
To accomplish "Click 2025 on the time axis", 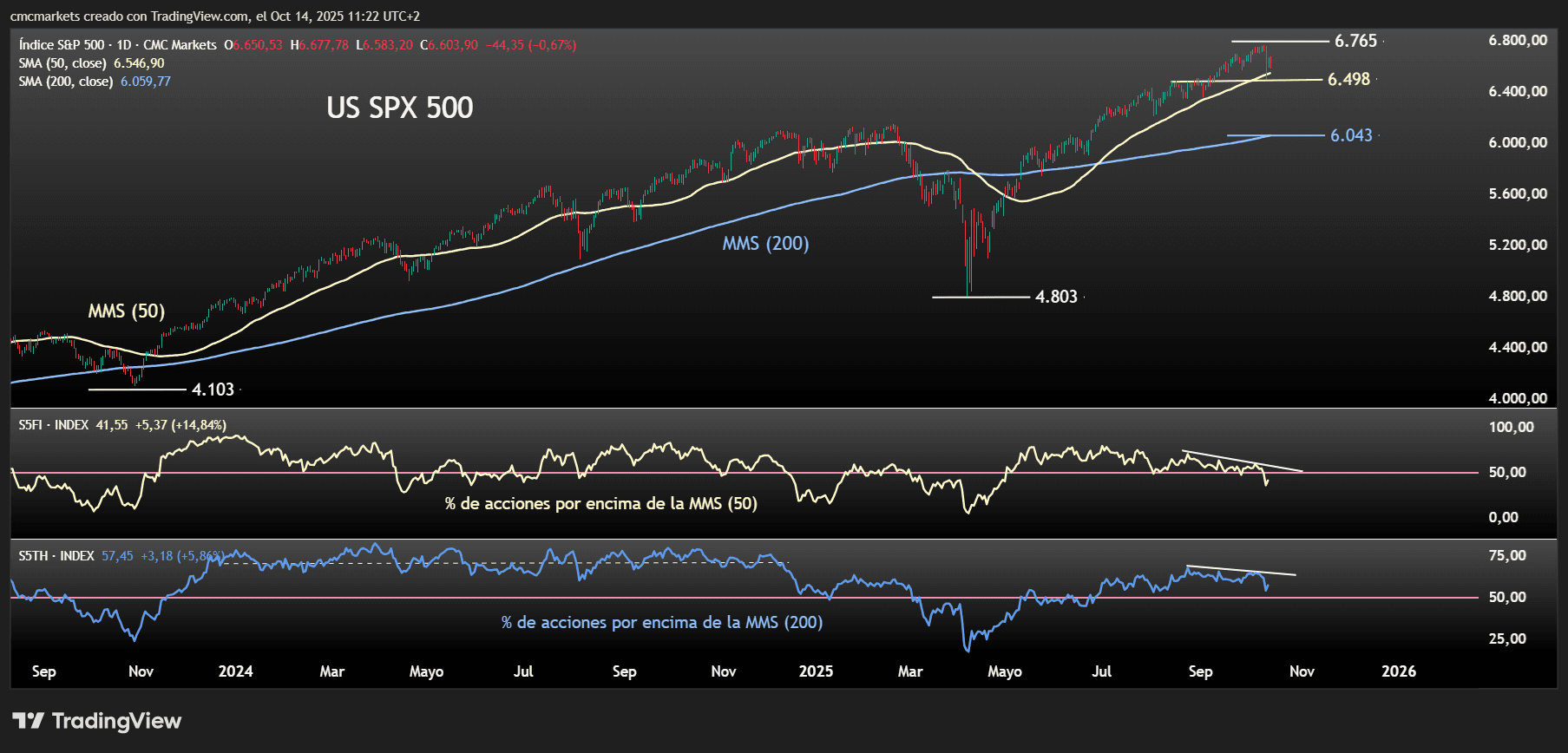I will 816,671.
